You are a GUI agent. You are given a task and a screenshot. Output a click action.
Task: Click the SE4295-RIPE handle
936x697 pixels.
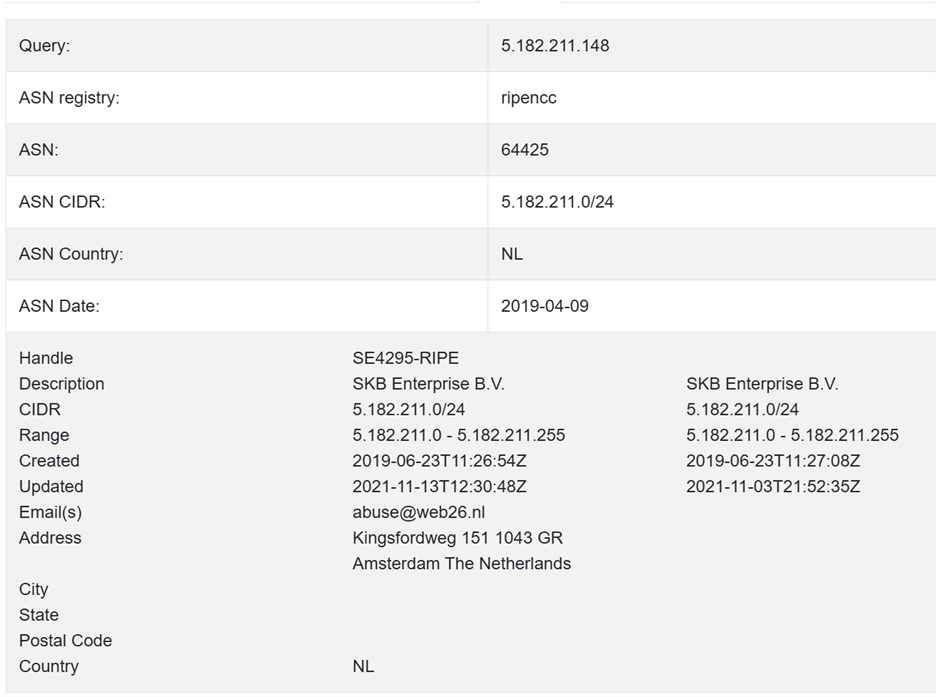[405, 358]
